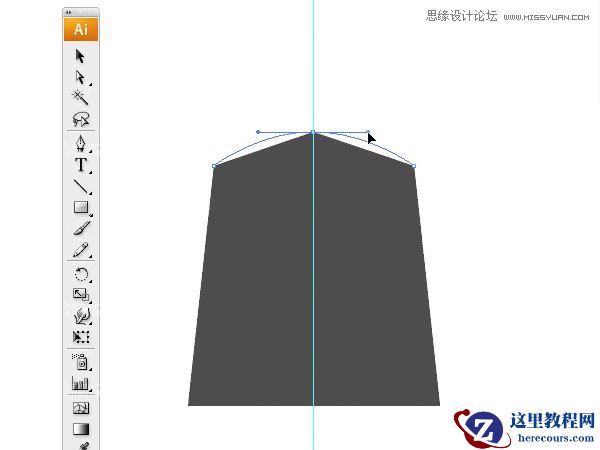The height and width of the screenshot is (450, 600).
Task: Click the orange Ai logo on toolbar
Action: pos(81,29)
